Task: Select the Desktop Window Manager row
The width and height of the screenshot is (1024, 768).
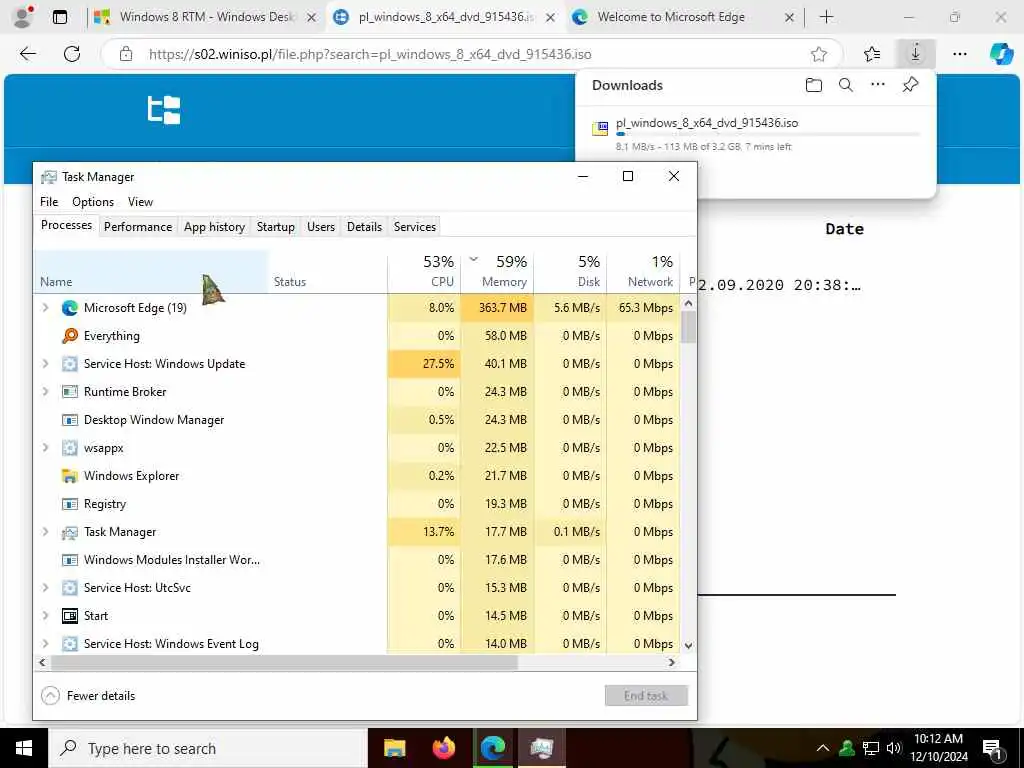Action: (x=357, y=420)
